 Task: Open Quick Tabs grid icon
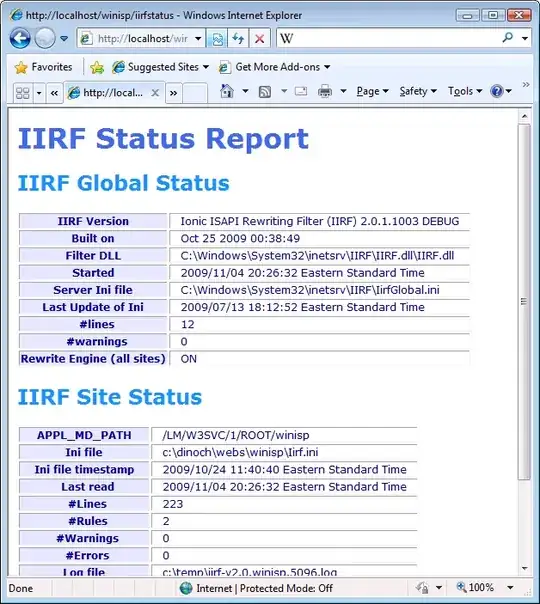coord(22,93)
